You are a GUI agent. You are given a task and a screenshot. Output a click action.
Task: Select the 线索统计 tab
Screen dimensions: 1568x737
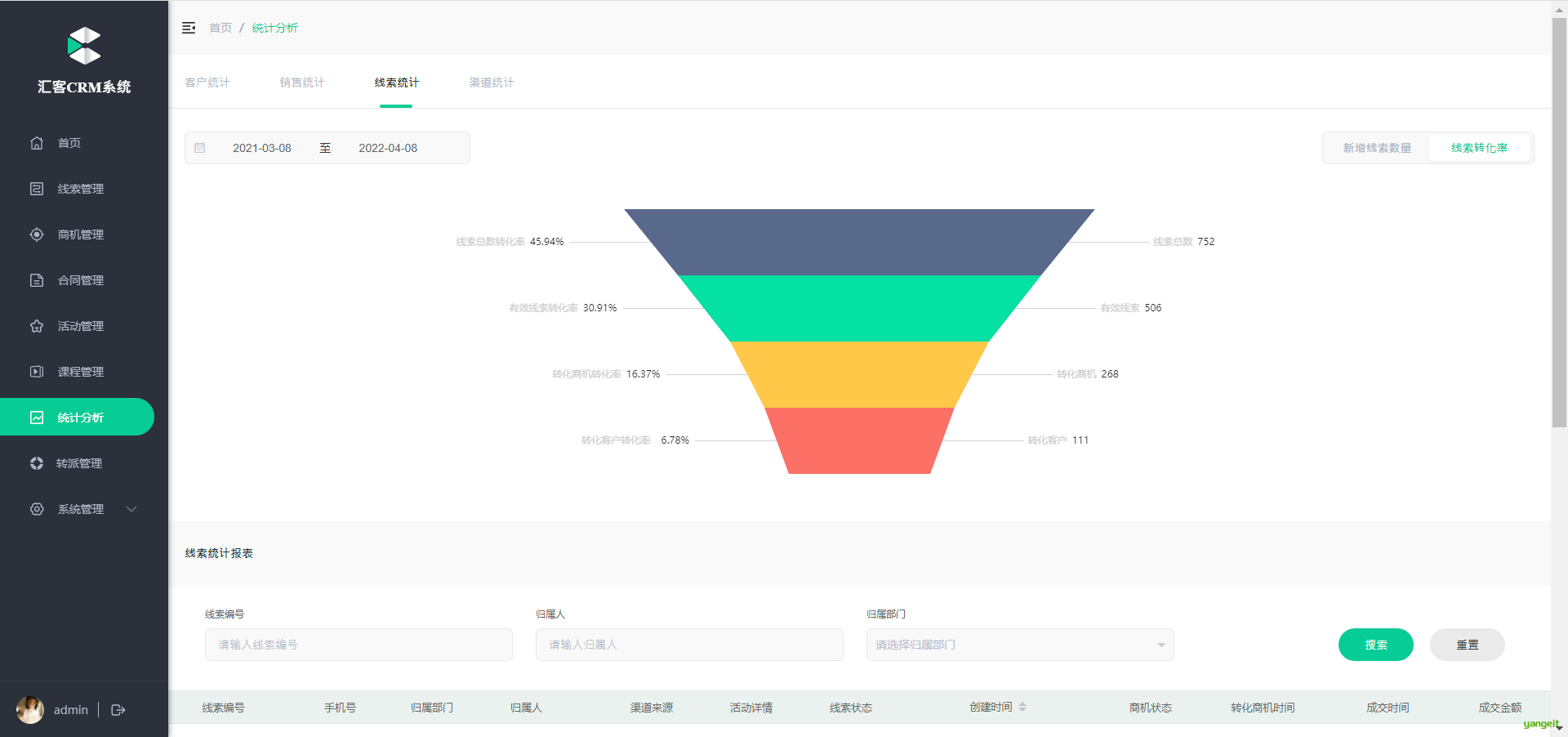[397, 83]
